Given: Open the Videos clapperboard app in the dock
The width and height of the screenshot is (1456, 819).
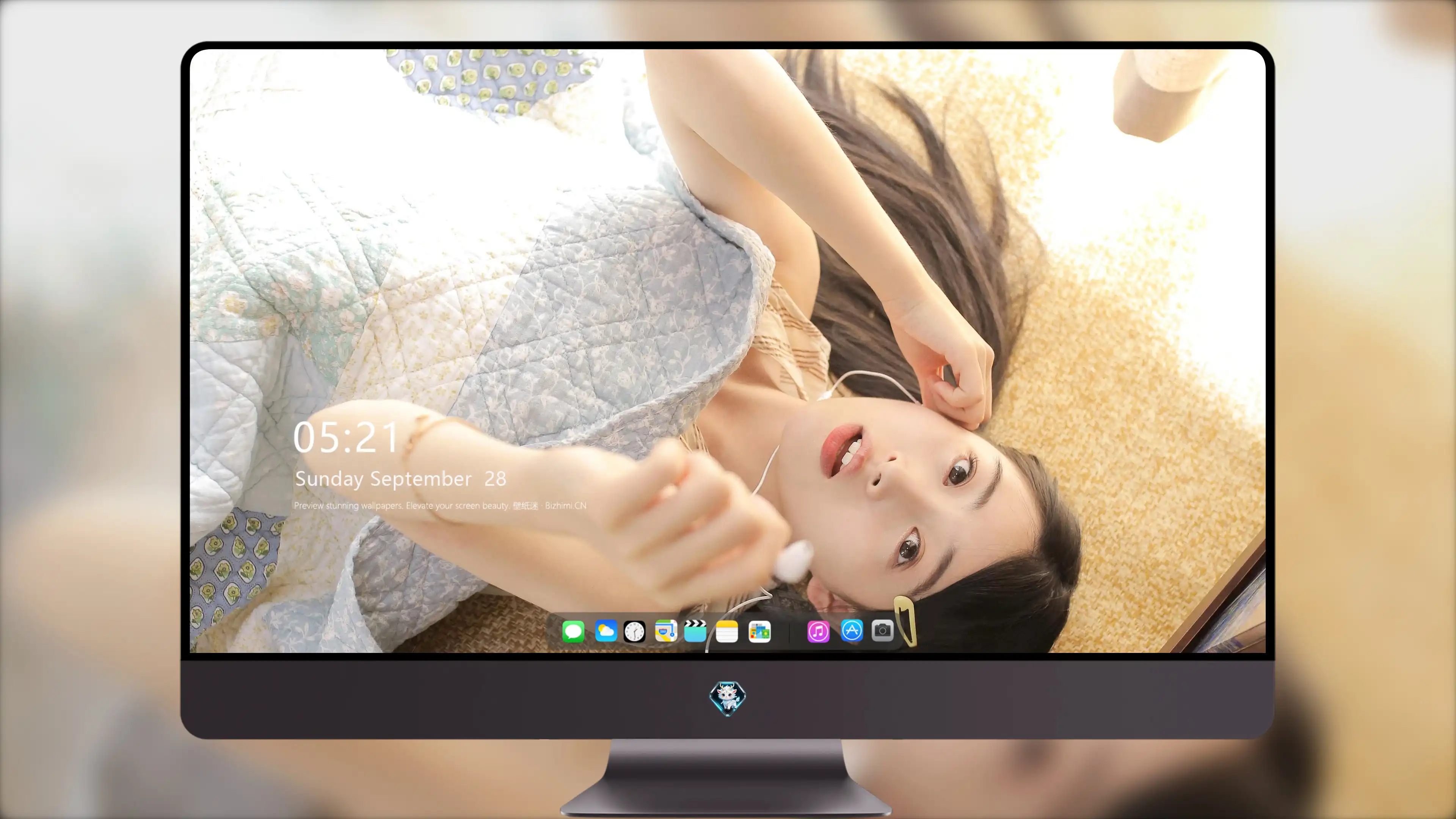Looking at the screenshot, I should point(695,631).
